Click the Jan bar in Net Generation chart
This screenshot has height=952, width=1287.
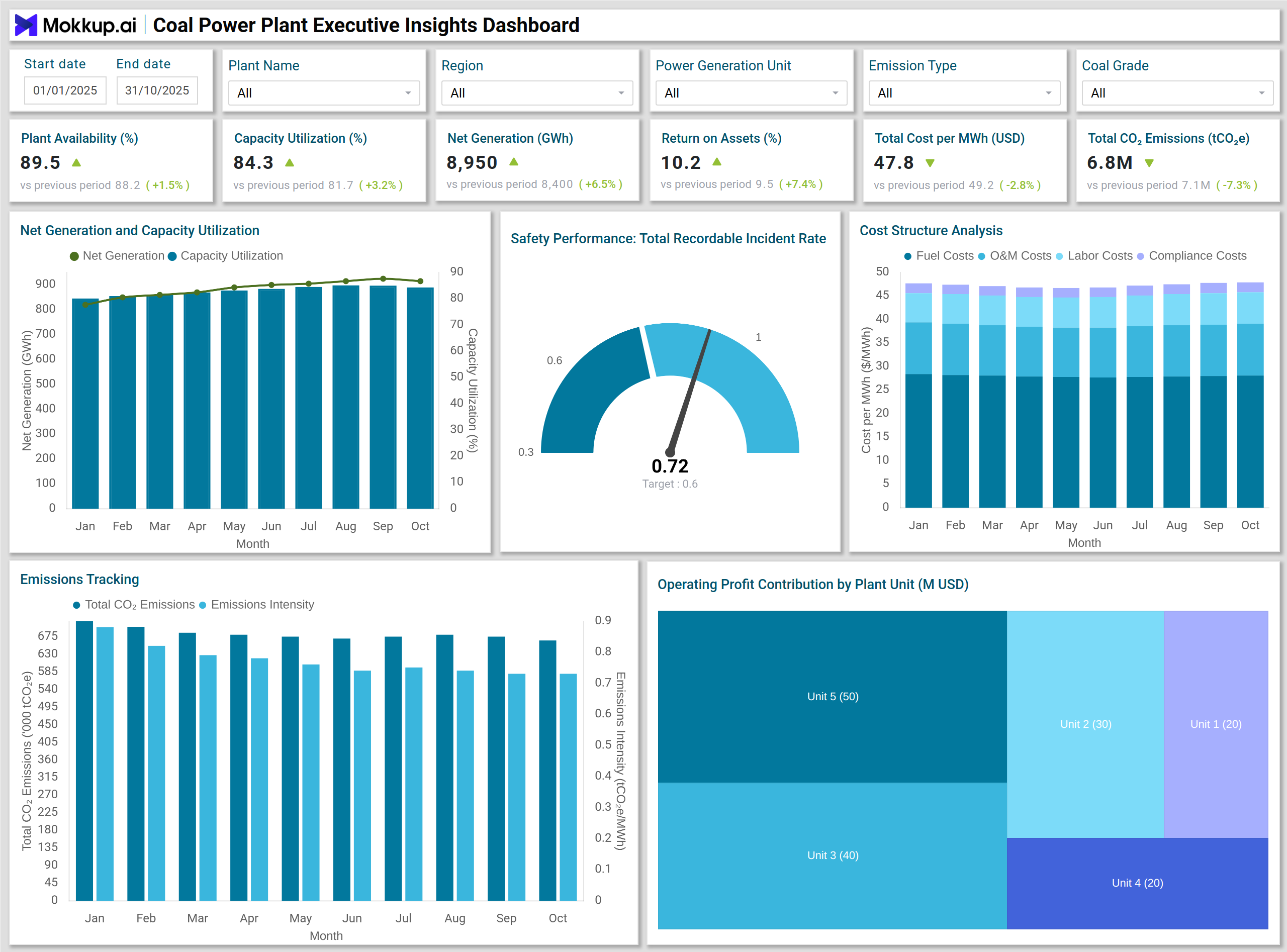pos(85,404)
